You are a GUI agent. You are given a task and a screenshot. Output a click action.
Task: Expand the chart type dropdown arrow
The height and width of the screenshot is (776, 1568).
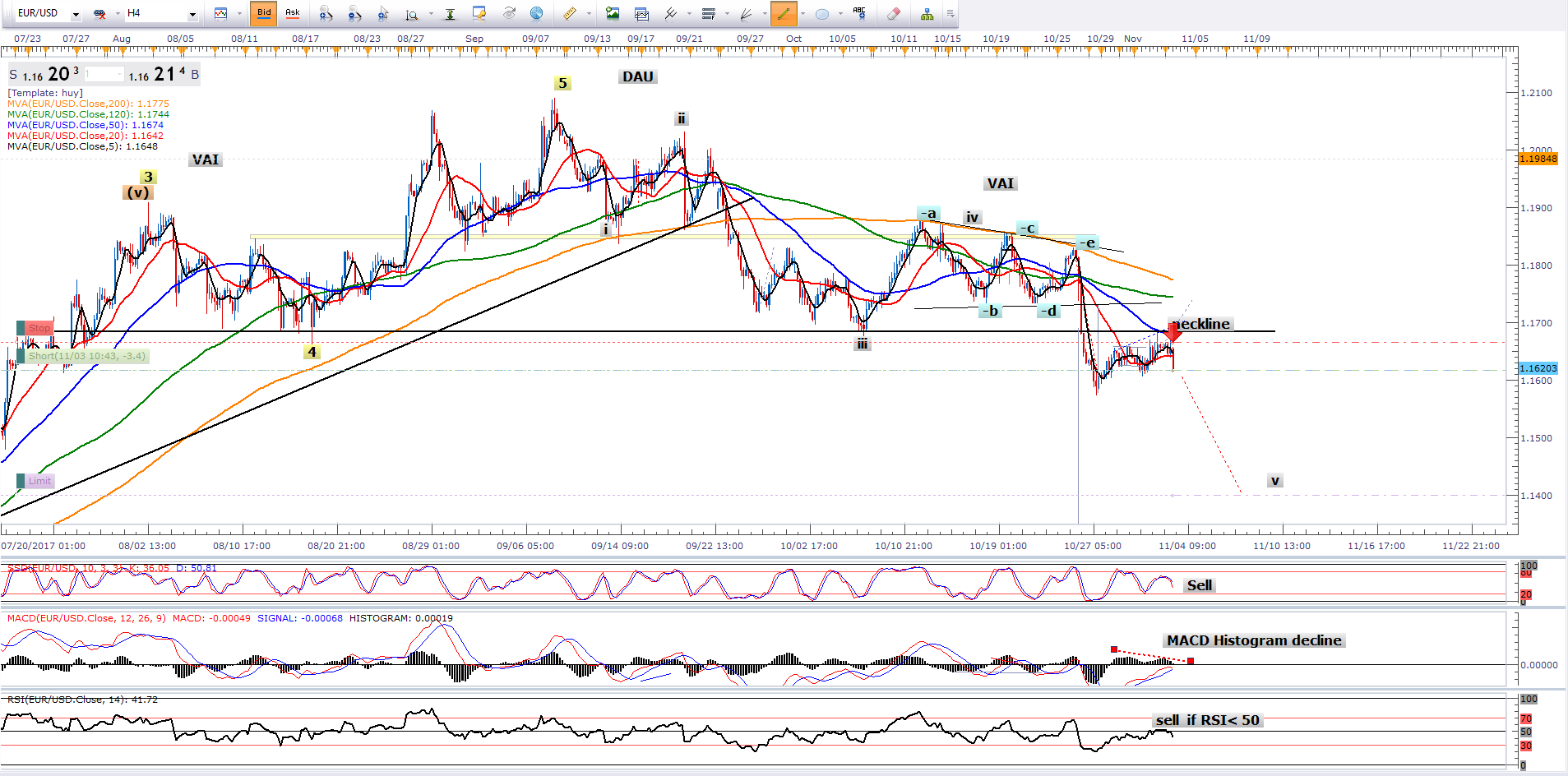[239, 14]
